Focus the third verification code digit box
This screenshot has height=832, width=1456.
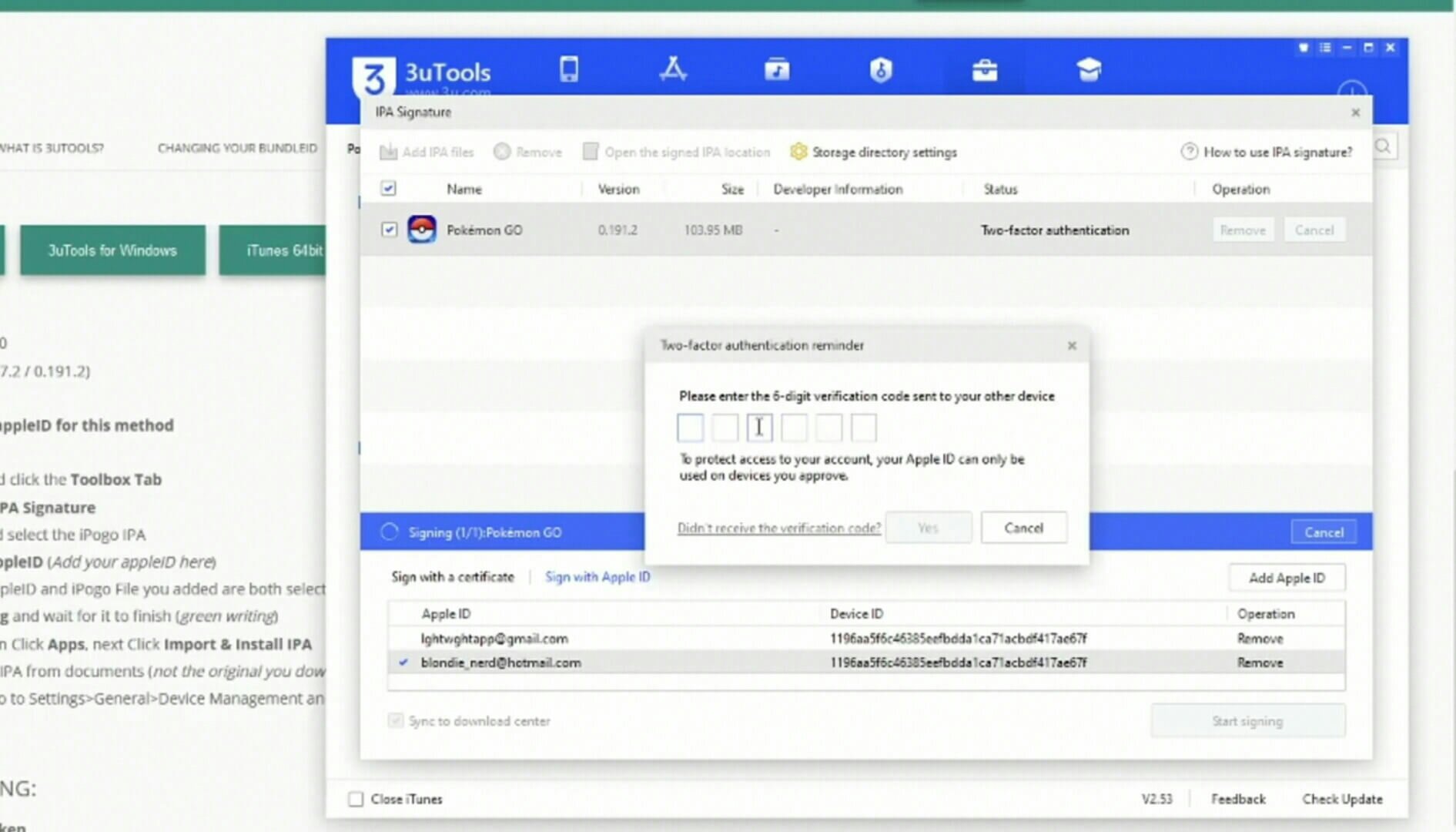(x=759, y=428)
